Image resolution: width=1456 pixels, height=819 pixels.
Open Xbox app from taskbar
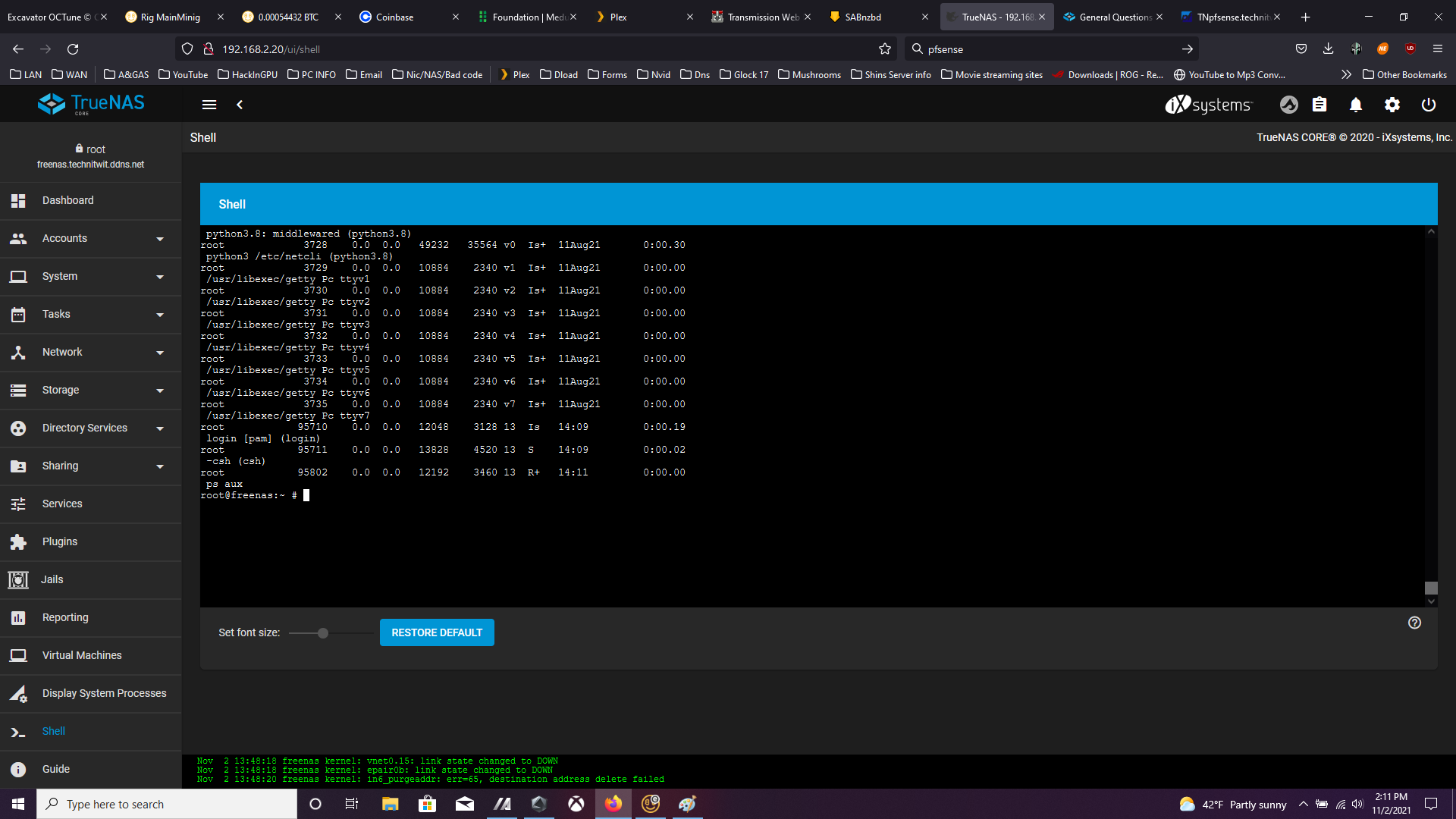[576, 804]
